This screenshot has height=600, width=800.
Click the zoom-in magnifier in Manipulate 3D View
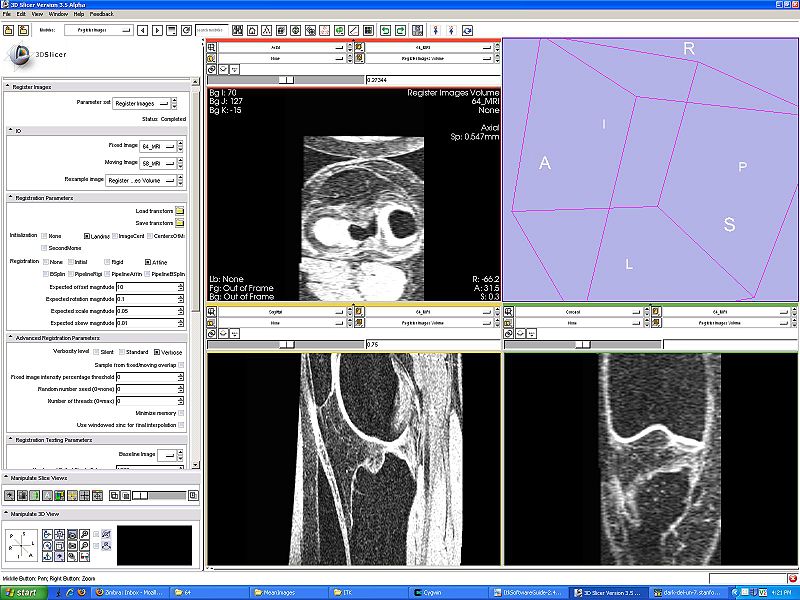pyautogui.click(x=85, y=534)
